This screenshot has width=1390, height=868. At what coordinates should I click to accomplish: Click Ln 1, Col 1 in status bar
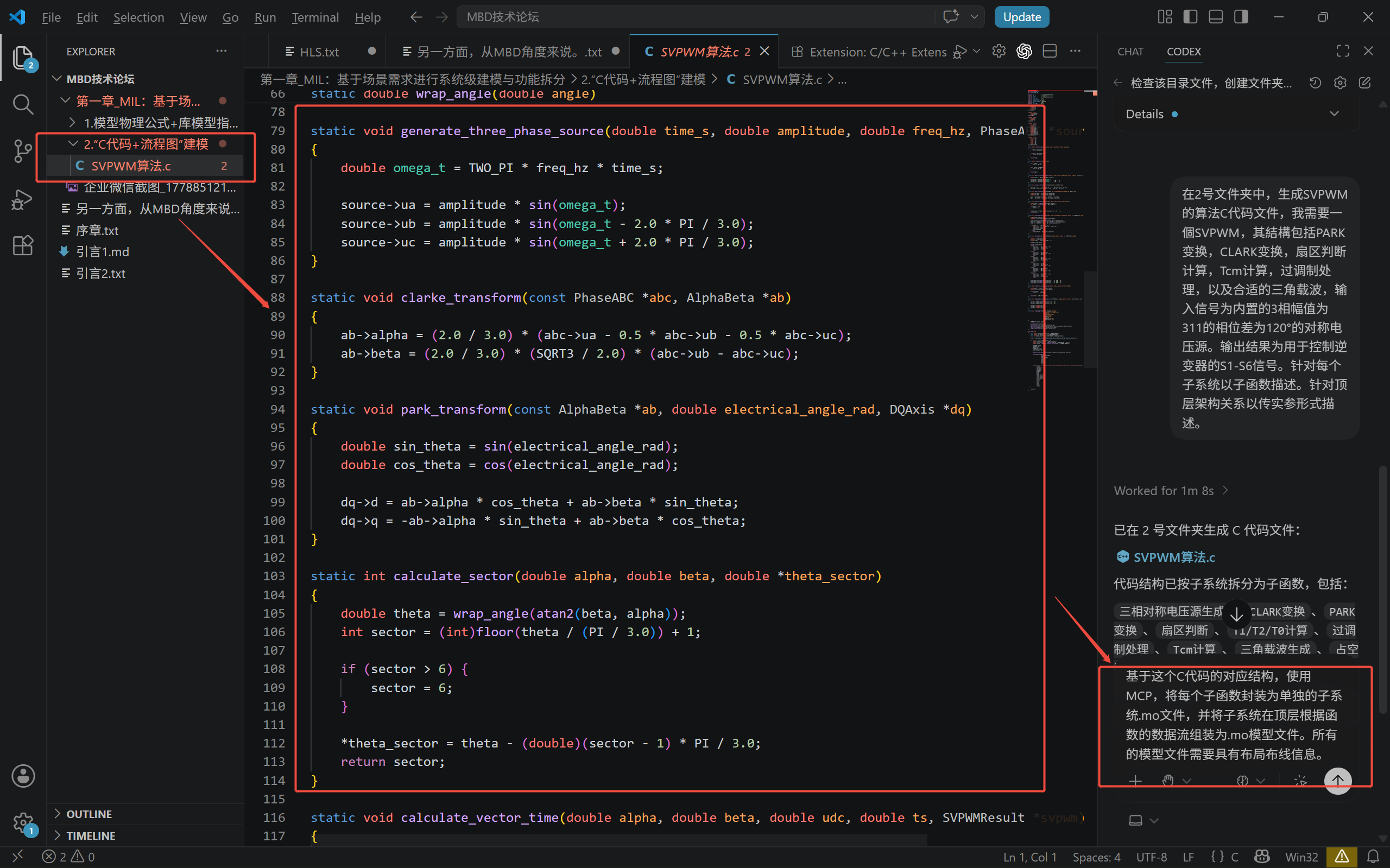click(1029, 857)
